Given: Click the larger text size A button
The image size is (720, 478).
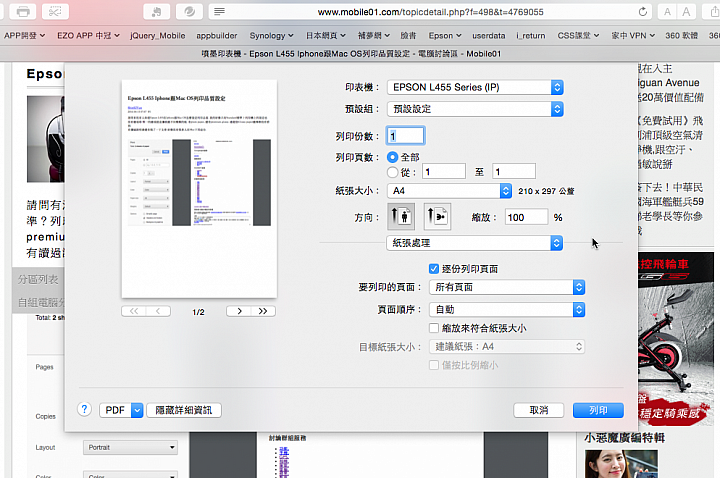Looking at the screenshot, I should pyautogui.click(x=686, y=11).
